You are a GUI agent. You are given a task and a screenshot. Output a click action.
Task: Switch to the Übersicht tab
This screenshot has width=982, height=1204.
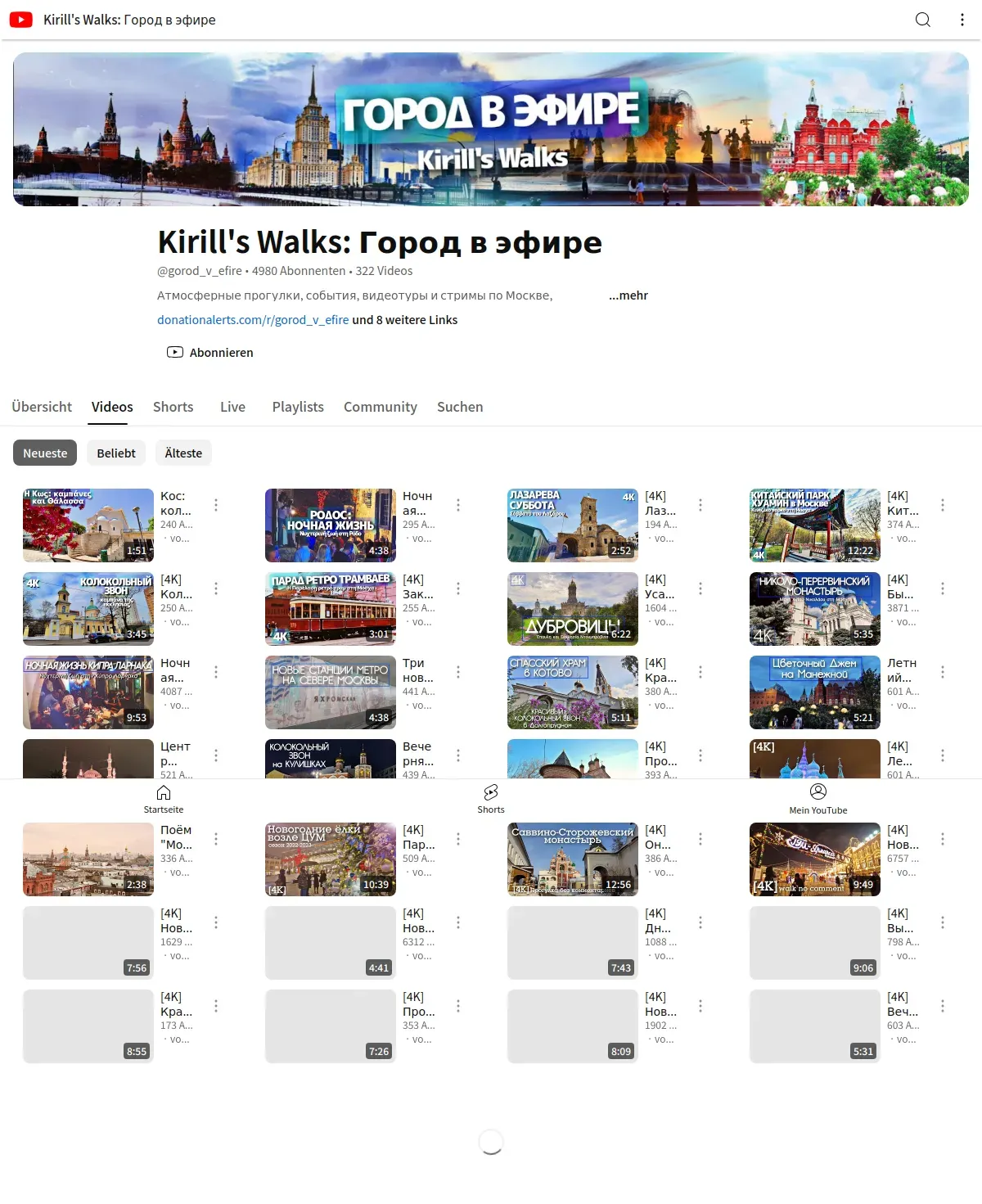(x=42, y=407)
